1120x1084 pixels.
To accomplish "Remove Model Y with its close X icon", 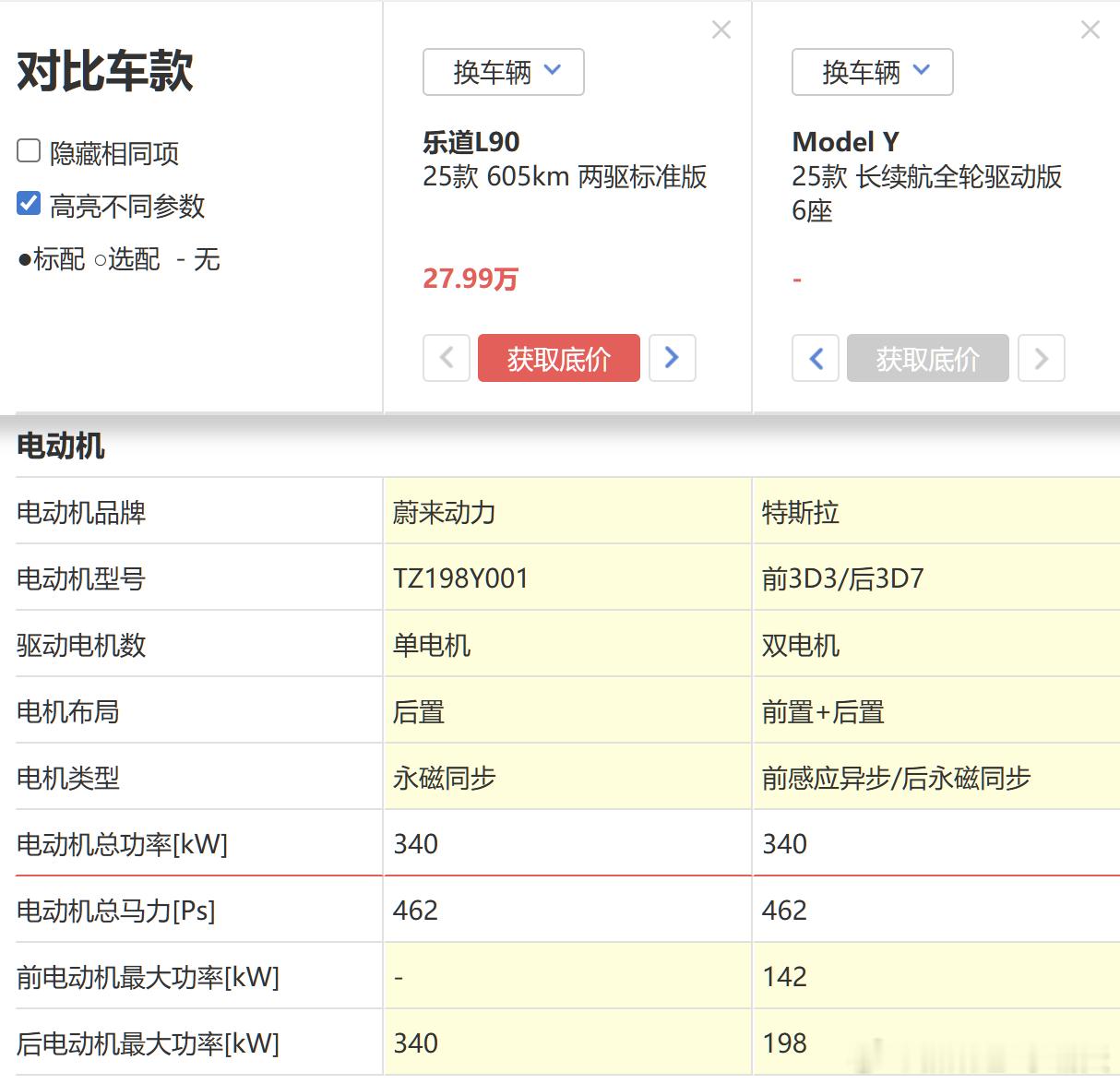I will tap(1090, 30).
